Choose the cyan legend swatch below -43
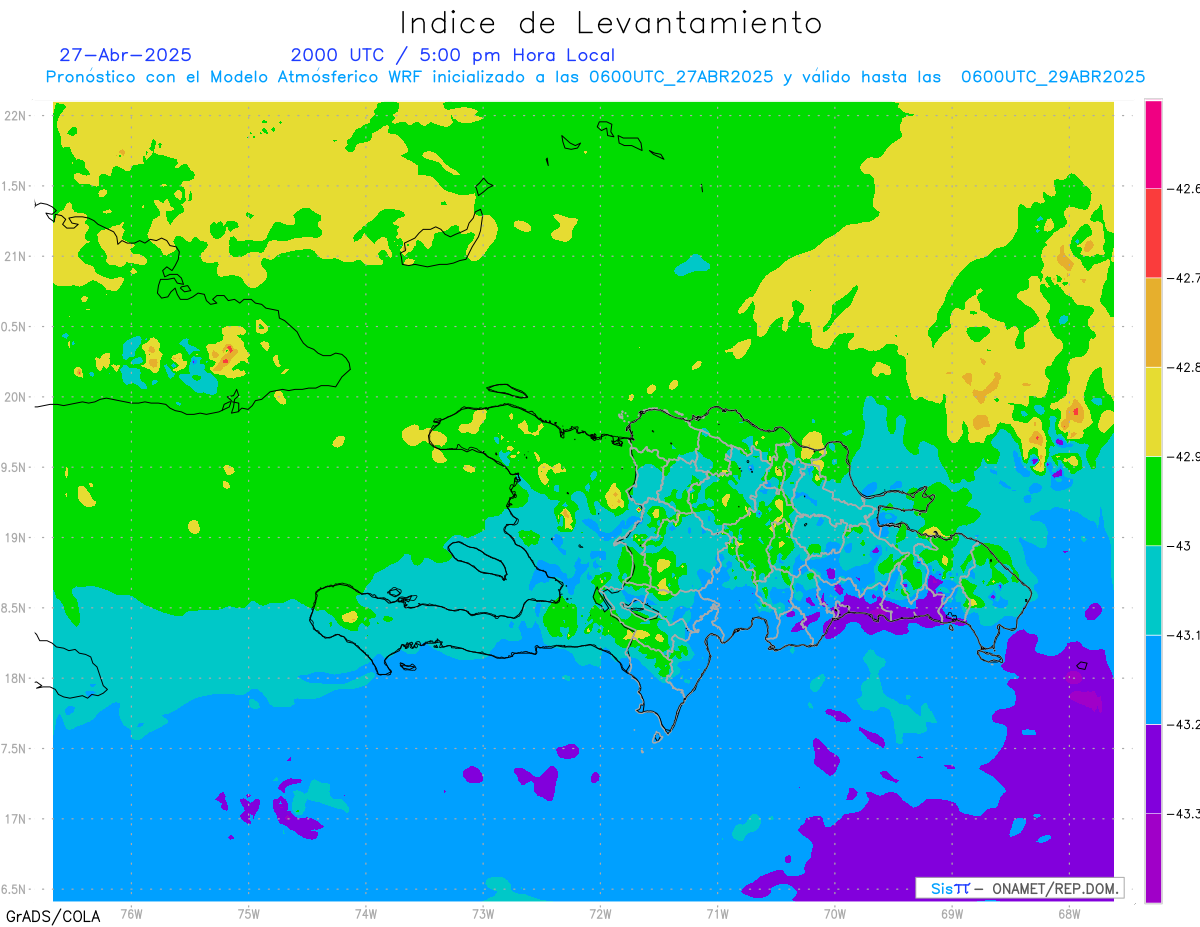The image size is (1200, 927). [1153, 589]
